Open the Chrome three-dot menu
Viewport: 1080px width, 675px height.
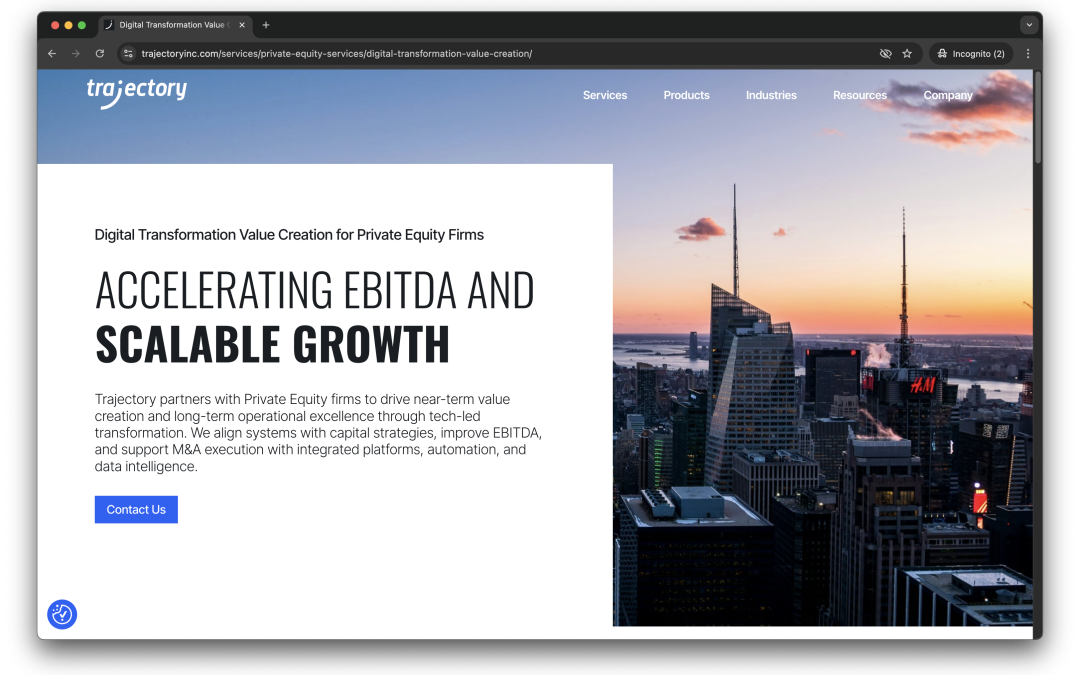[x=1027, y=54]
